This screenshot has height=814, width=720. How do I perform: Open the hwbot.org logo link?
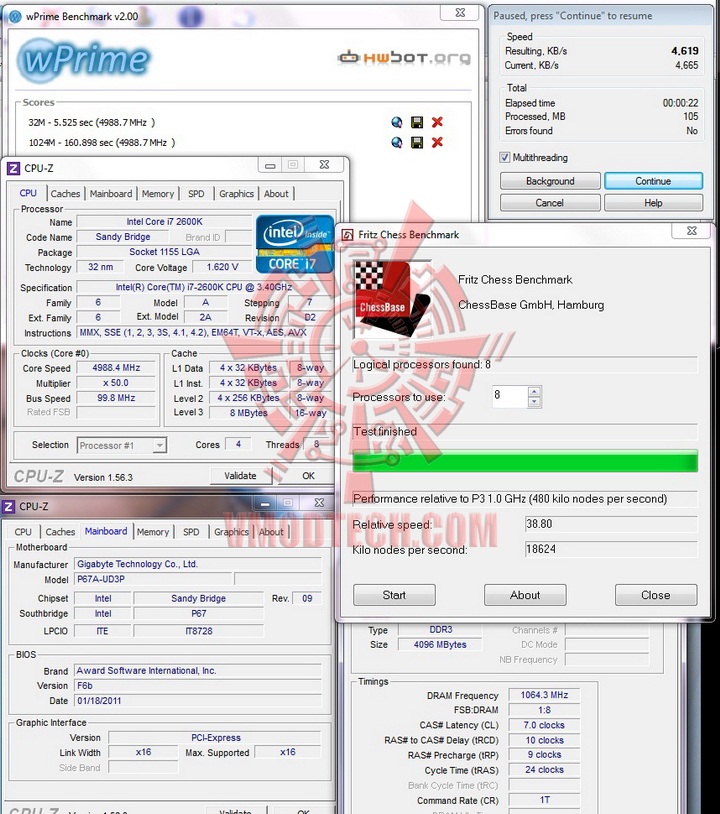click(404, 58)
